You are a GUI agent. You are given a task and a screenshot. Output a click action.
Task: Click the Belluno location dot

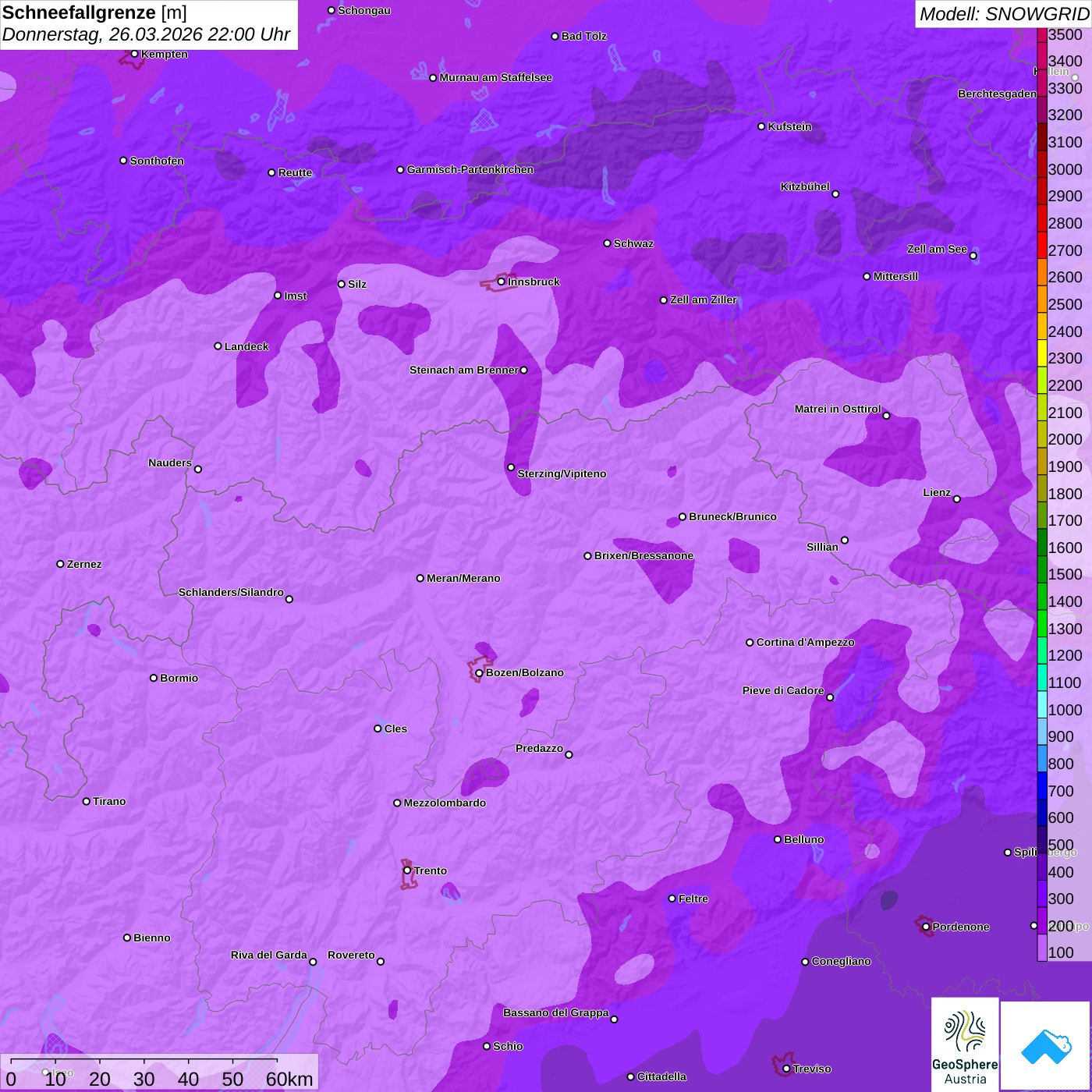coord(777,839)
